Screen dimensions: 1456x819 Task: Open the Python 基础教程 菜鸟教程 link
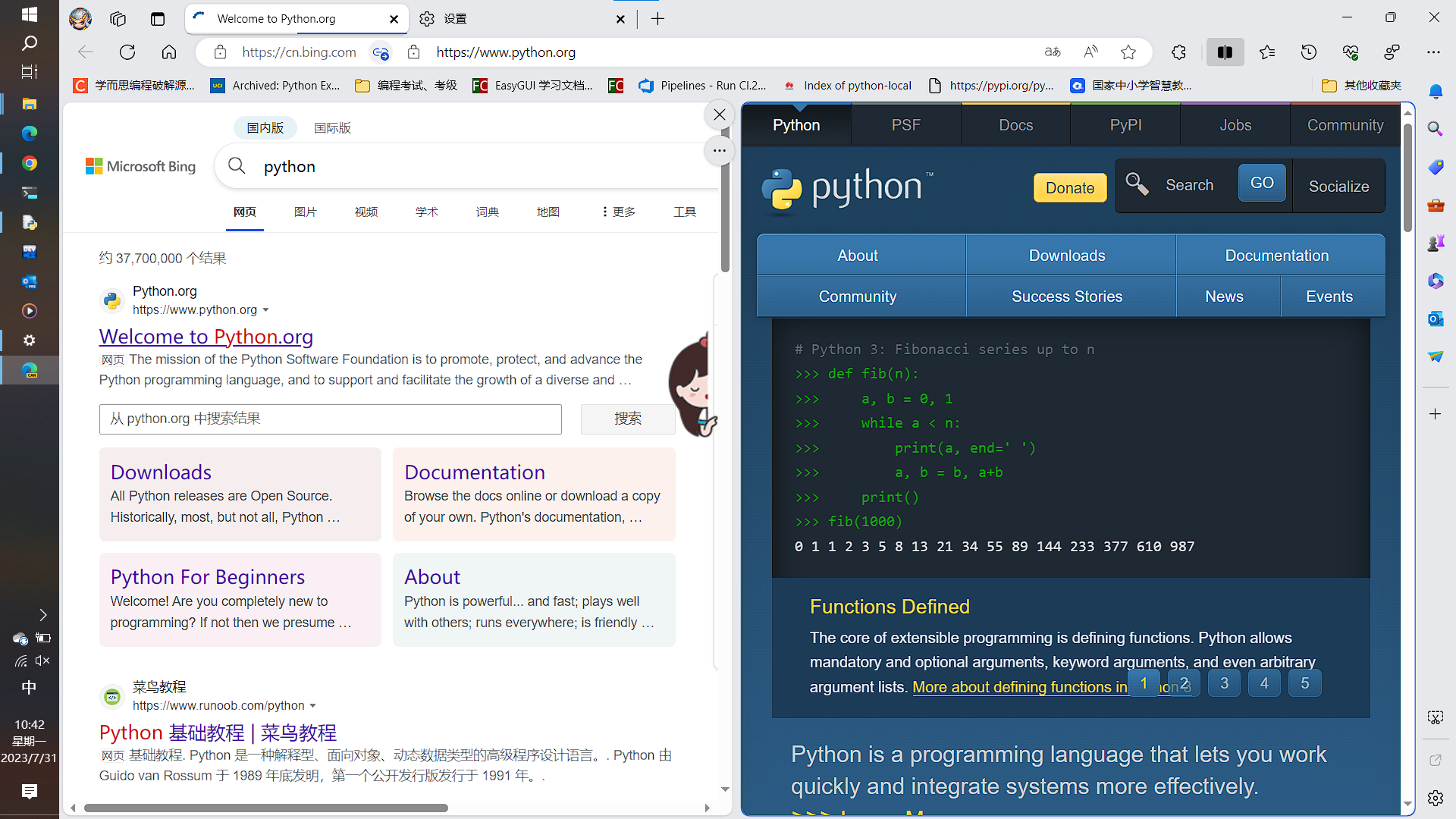pos(218,733)
